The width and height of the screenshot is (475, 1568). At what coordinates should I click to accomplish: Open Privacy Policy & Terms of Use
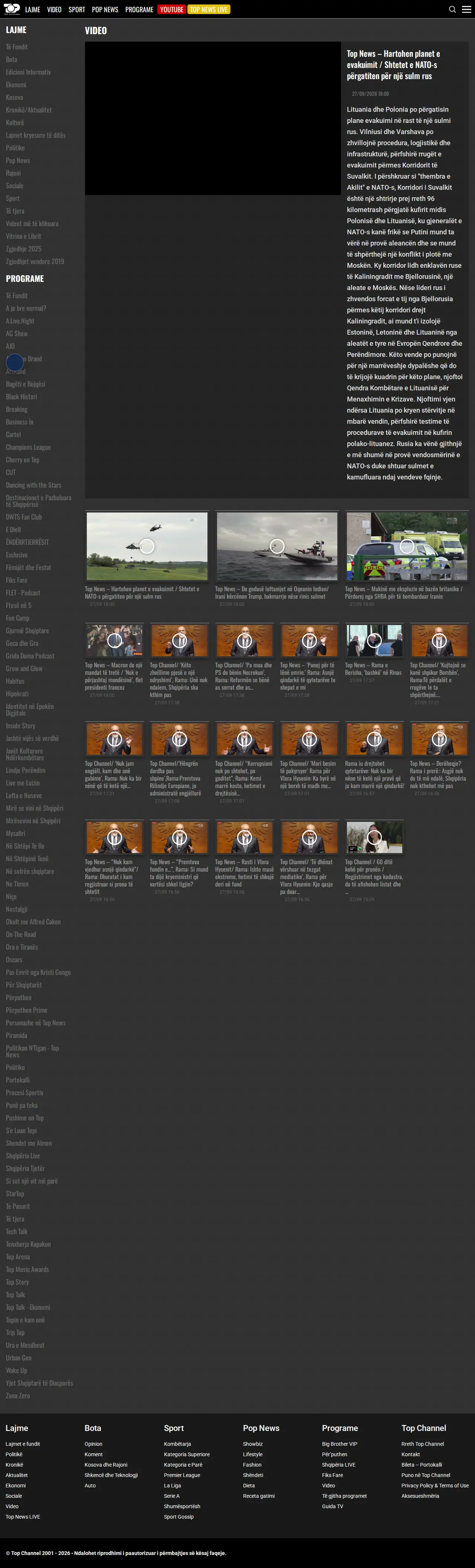pos(435,1485)
